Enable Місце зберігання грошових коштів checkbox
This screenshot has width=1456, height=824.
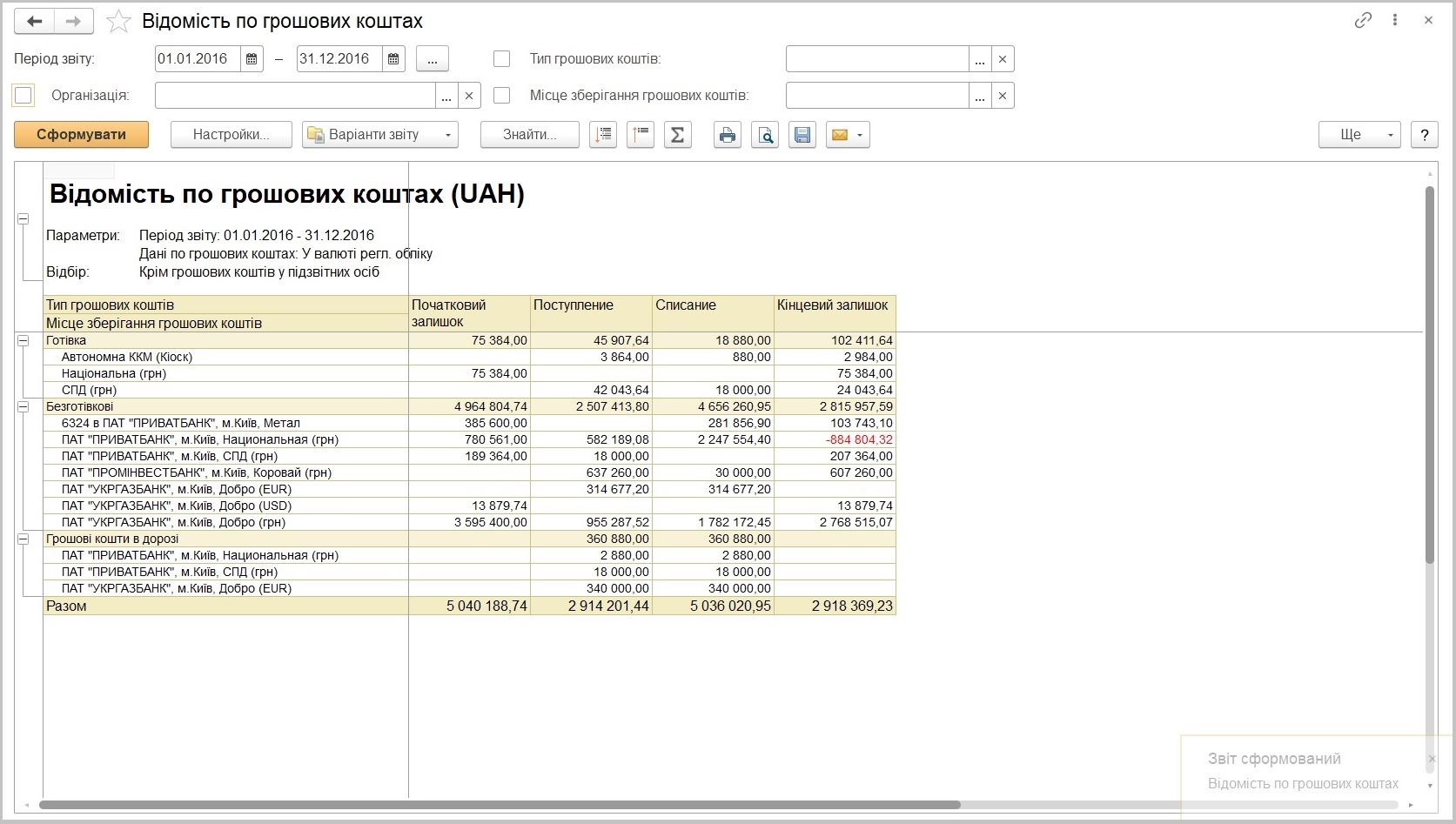tap(501, 96)
